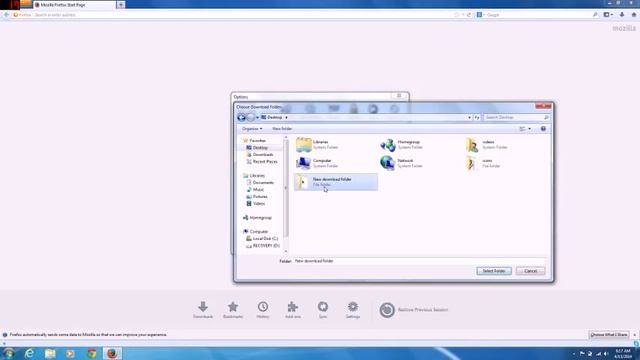Reload page in Firefox address bar
The height and width of the screenshot is (360, 640).
[469, 15]
